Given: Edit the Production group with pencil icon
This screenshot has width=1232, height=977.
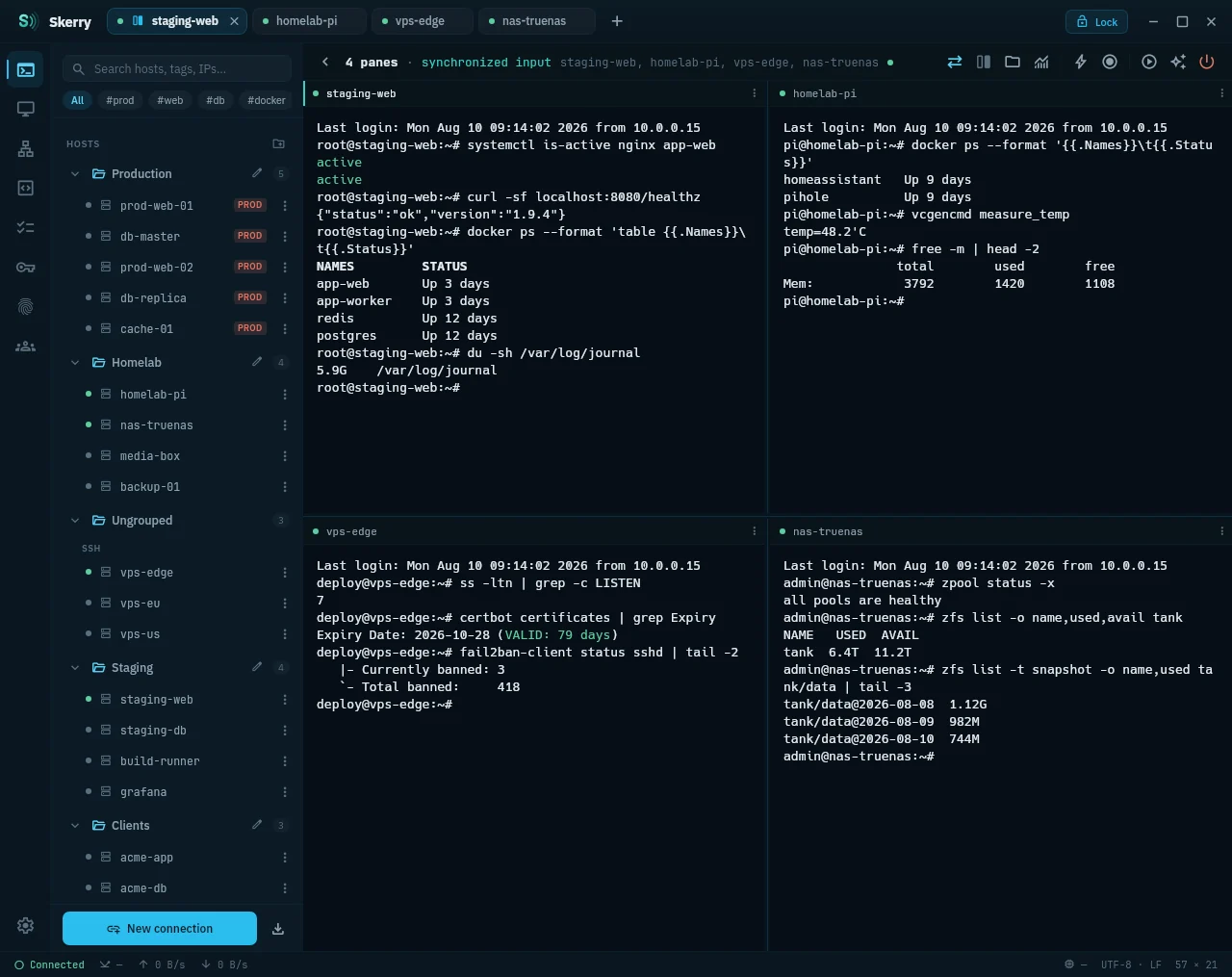Looking at the screenshot, I should tap(257, 173).
